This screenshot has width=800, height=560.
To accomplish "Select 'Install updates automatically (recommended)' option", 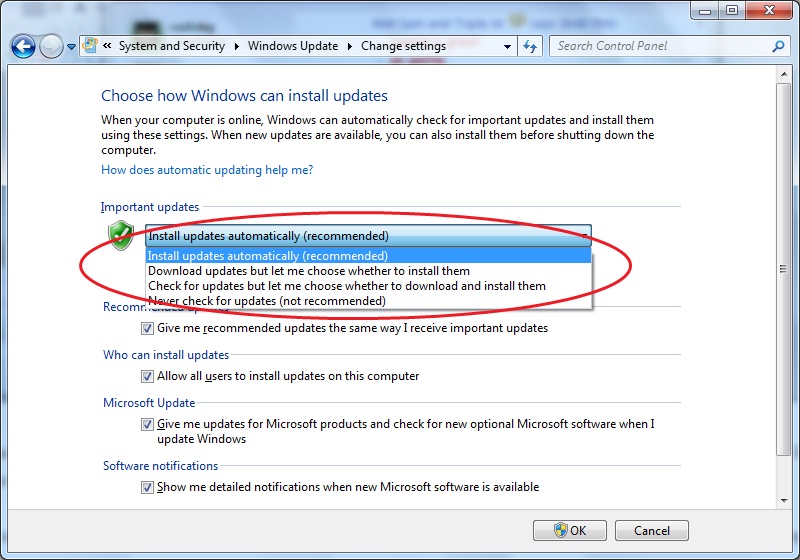I will point(368,256).
